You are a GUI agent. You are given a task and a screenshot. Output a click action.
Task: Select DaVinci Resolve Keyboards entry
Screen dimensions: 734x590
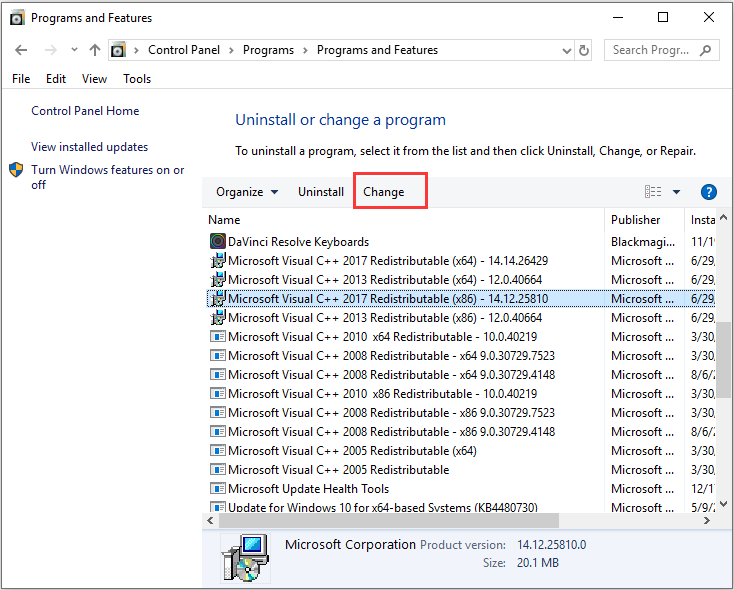pos(298,242)
